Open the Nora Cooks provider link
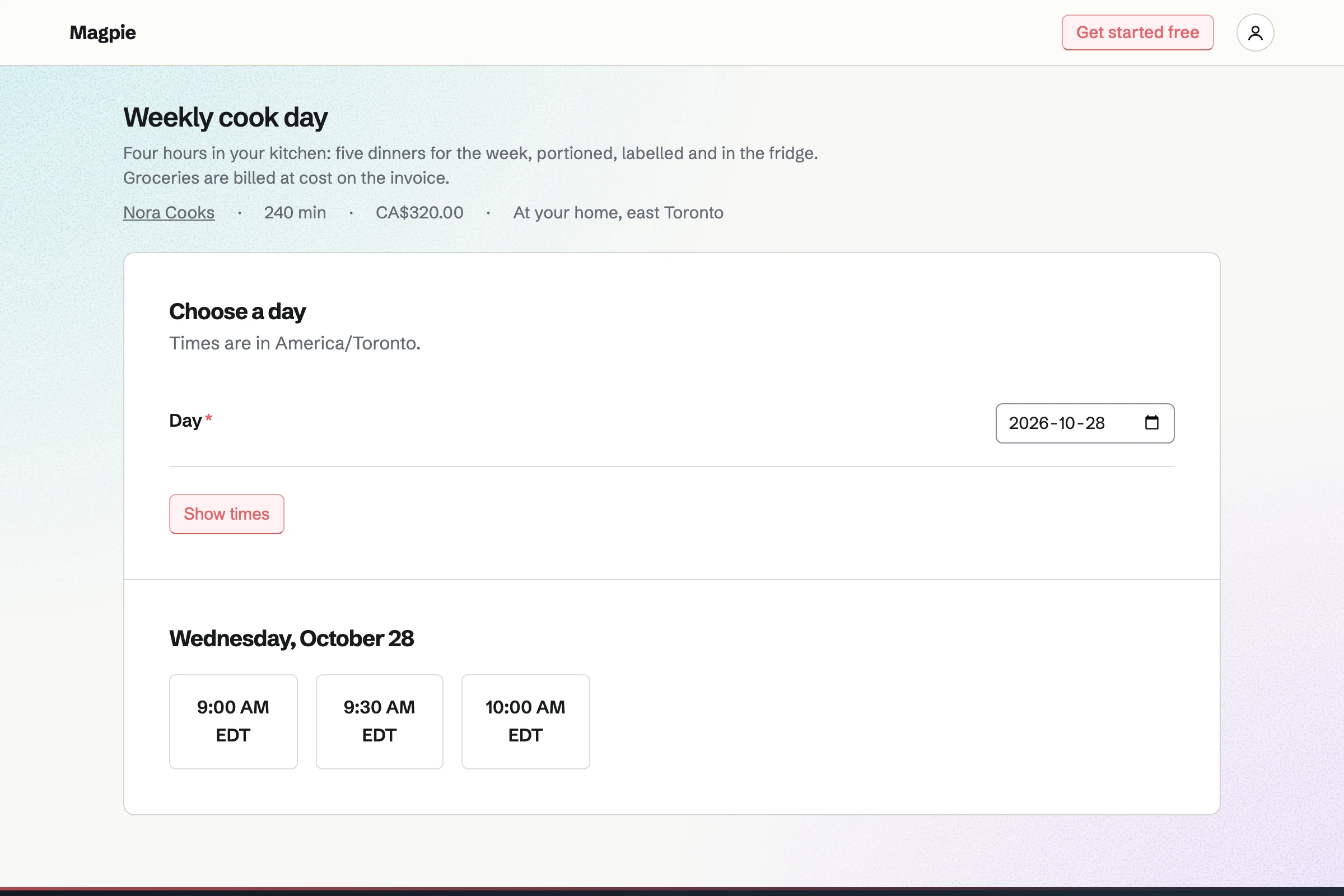Image resolution: width=1344 pixels, height=896 pixels. [169, 213]
